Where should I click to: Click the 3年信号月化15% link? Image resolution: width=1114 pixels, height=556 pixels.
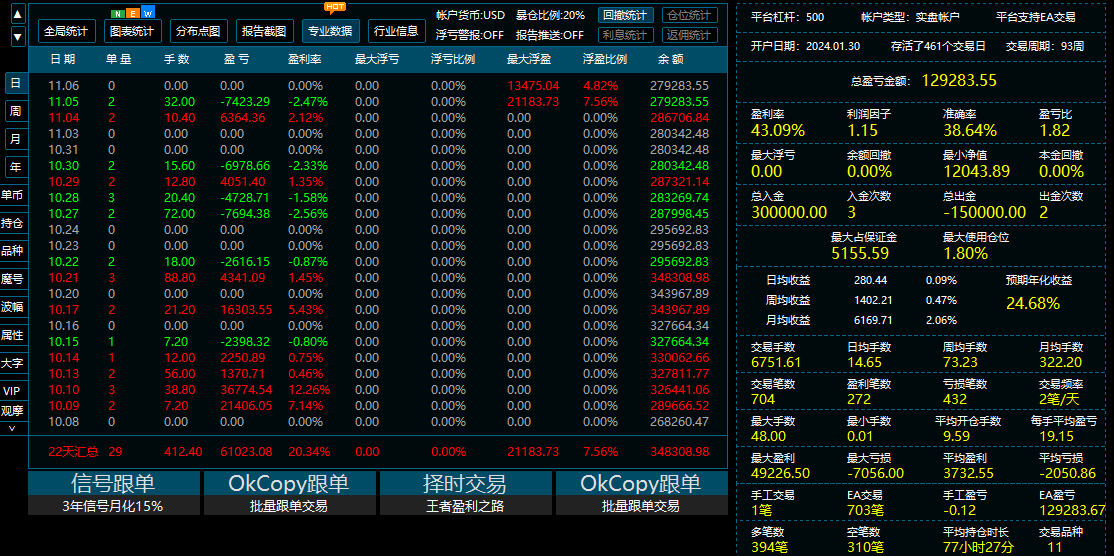113,506
